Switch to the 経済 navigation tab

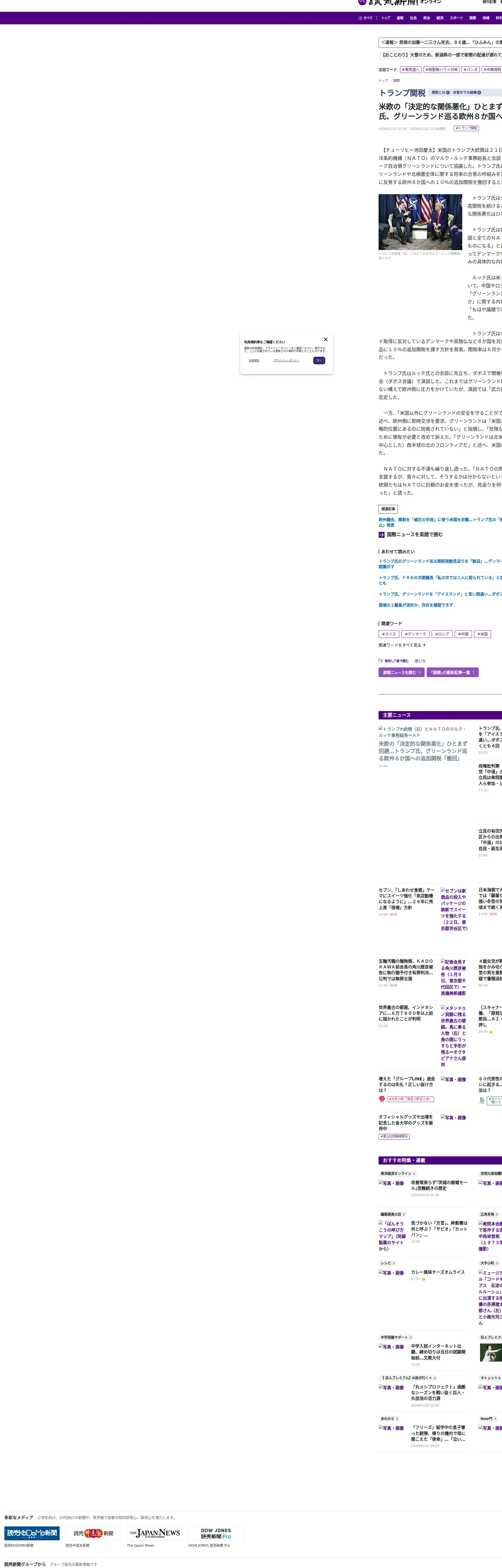440,18
